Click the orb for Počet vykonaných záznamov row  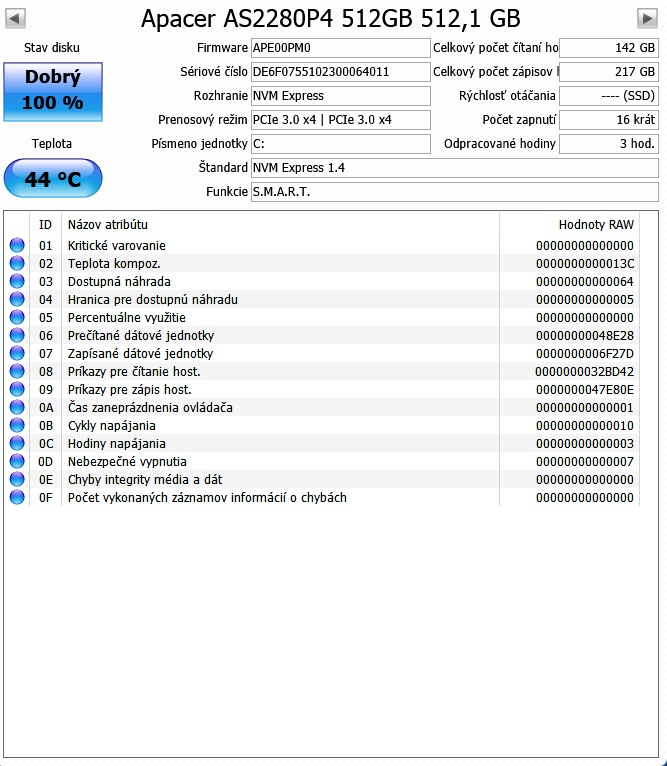click(x=17, y=497)
